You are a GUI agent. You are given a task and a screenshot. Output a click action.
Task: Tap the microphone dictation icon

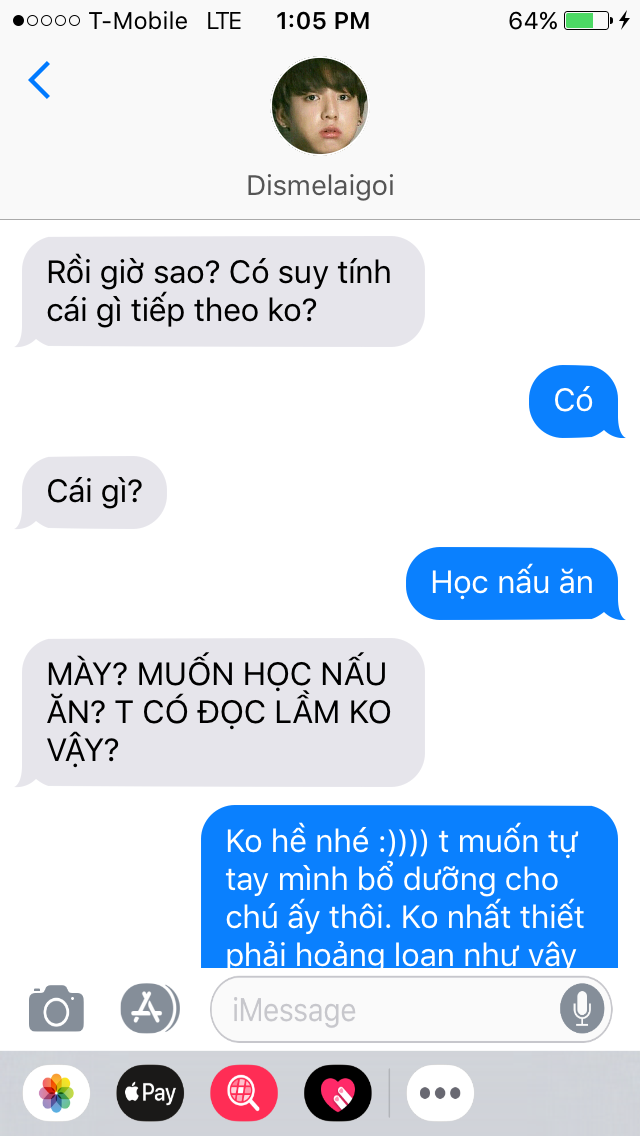tap(582, 1009)
